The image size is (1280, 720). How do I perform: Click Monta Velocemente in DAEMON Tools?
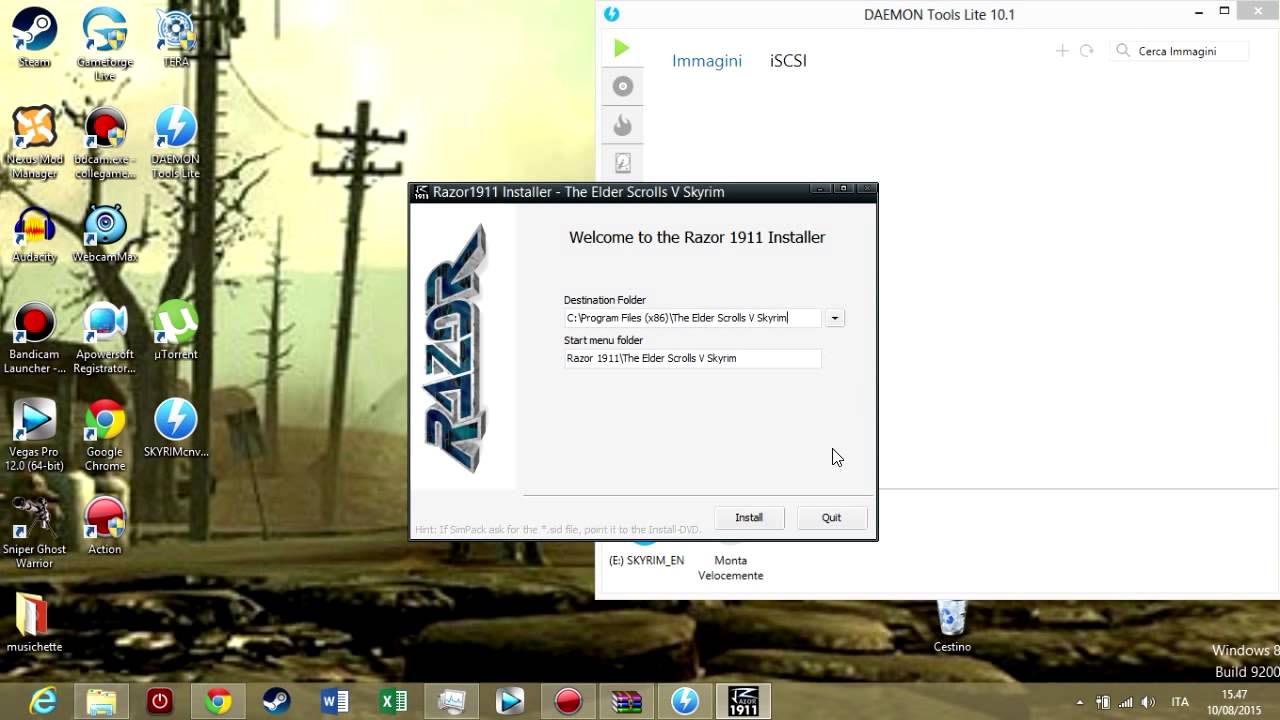click(x=731, y=568)
